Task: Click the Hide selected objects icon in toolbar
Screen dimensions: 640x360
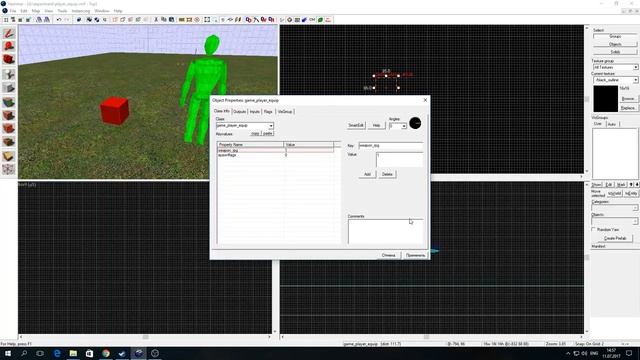Action: pos(115,20)
